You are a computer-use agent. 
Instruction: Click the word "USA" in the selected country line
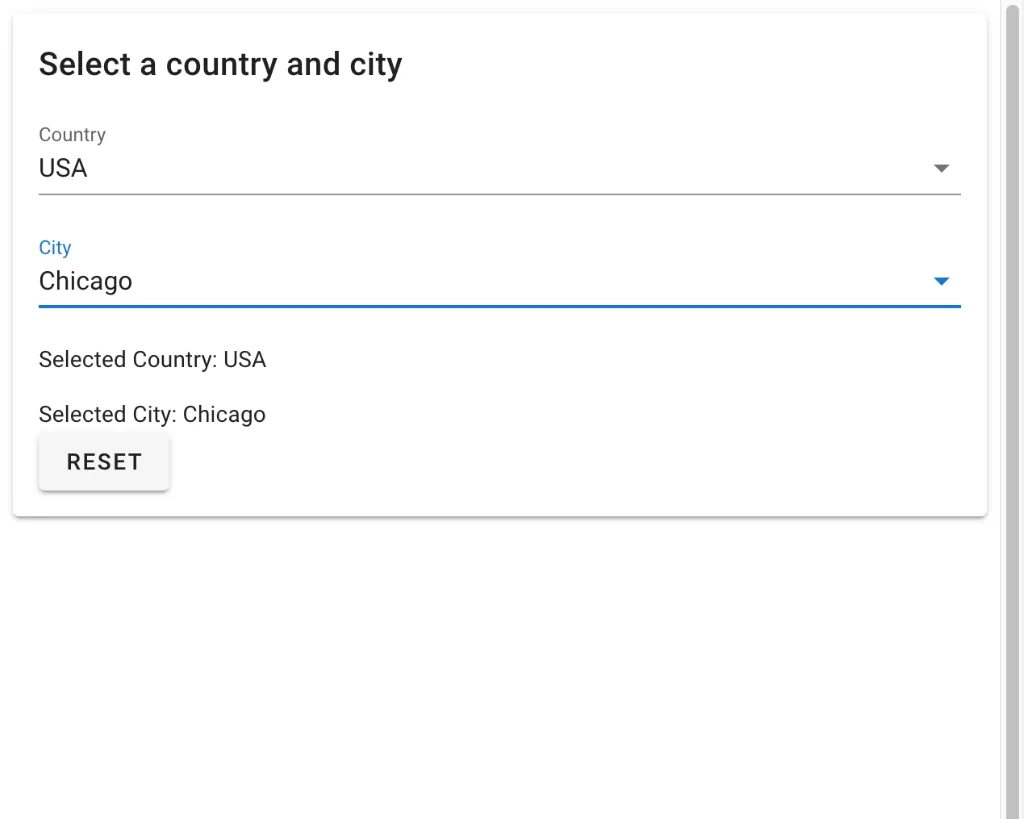coord(245,359)
